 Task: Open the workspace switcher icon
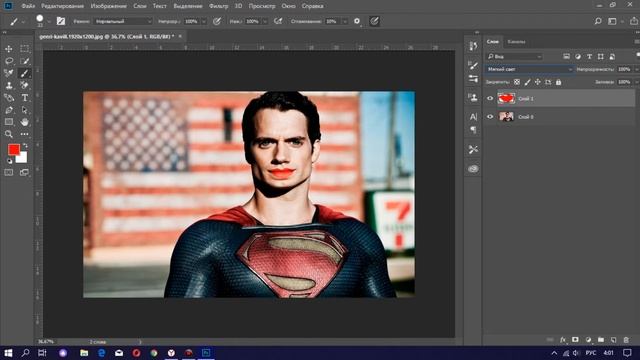(612, 21)
